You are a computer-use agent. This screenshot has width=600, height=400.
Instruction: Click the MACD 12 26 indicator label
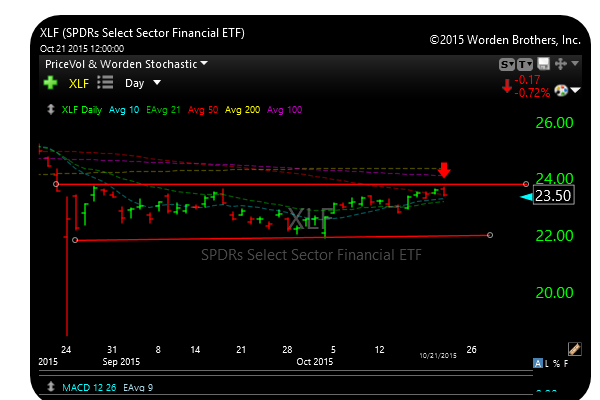[x=89, y=388]
